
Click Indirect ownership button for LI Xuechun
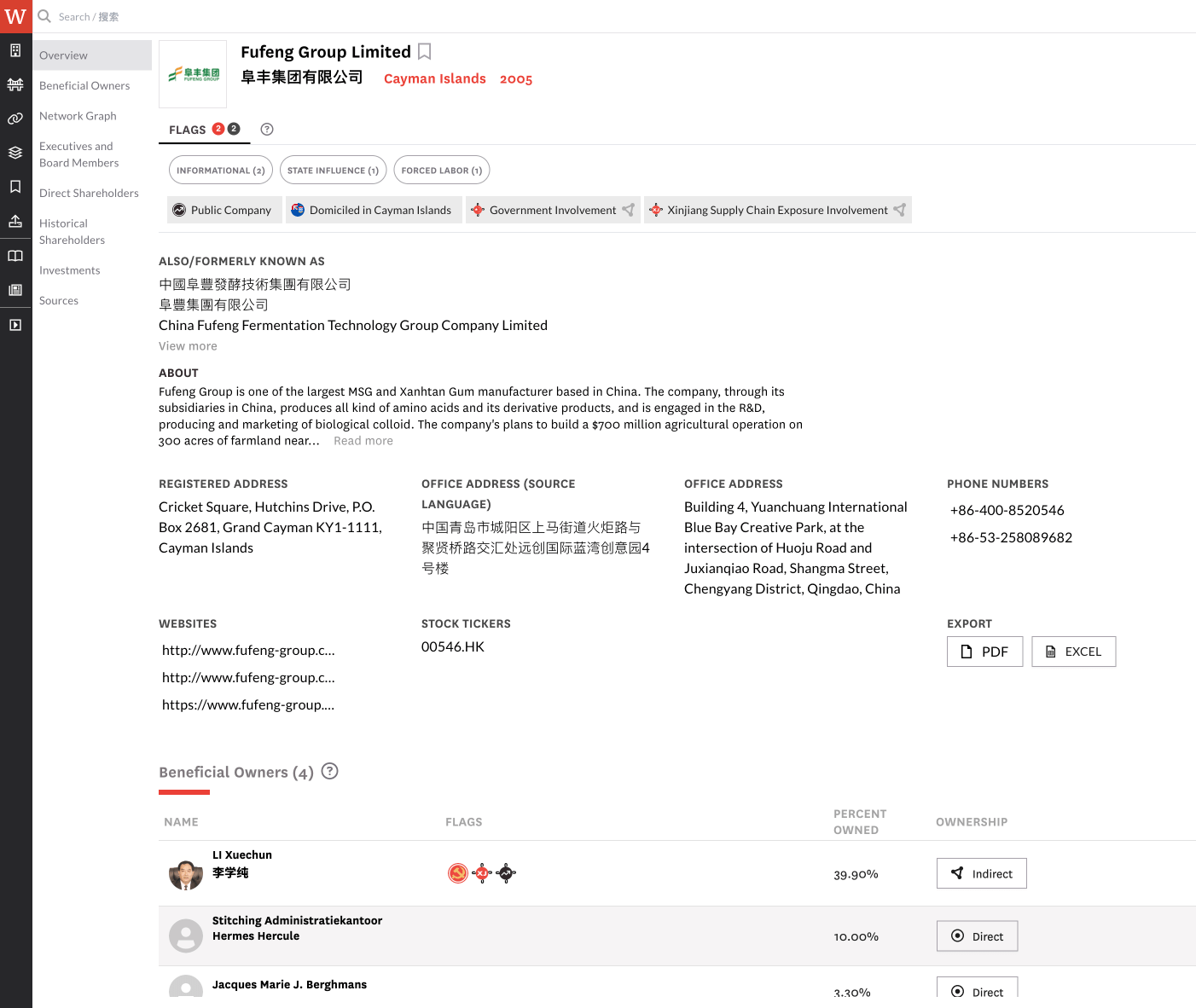981,873
